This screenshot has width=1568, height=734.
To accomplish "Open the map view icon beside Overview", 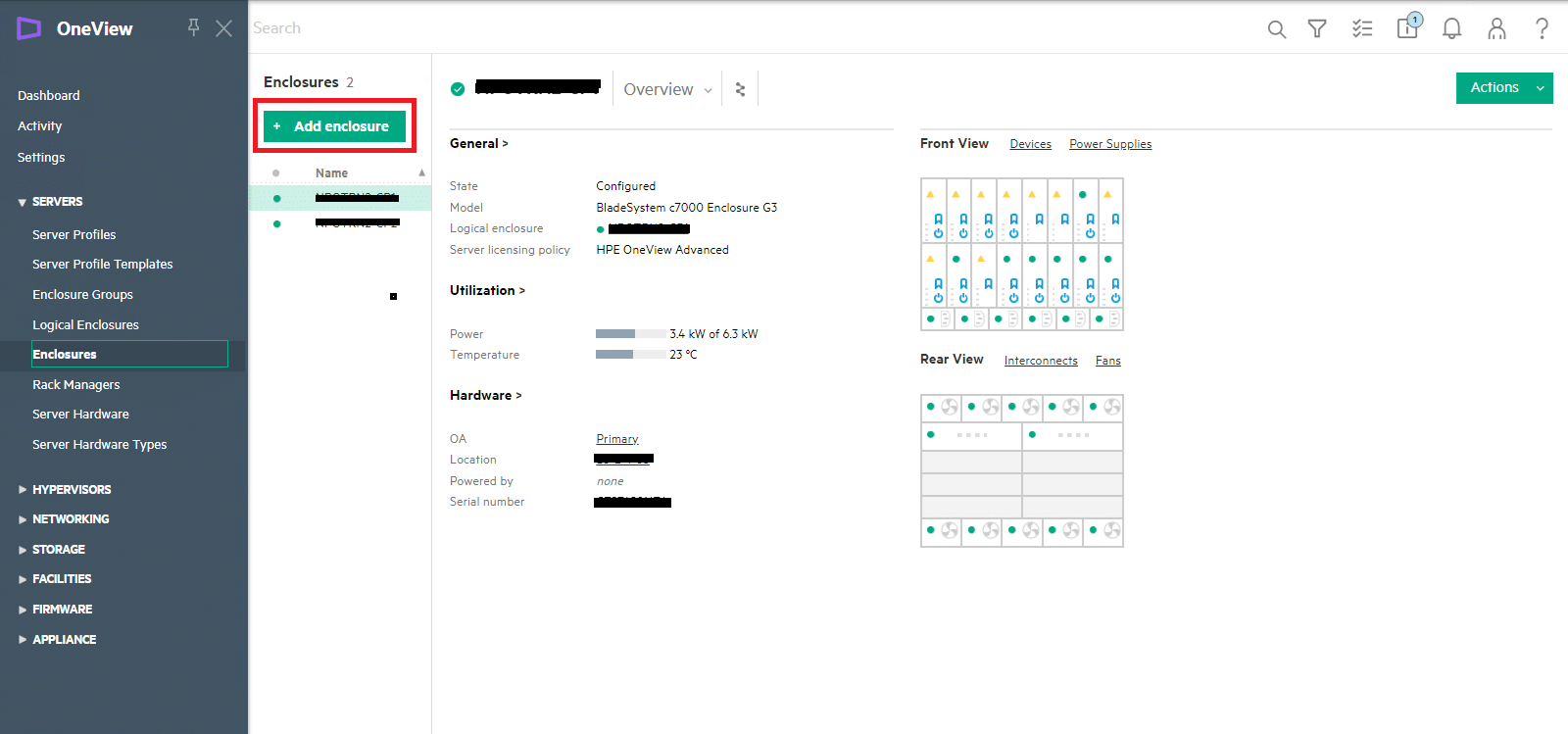I will click(x=740, y=89).
